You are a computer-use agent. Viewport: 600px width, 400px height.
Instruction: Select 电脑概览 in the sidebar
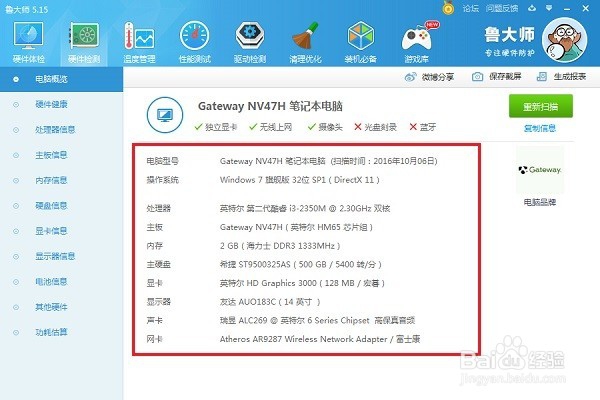(61, 79)
